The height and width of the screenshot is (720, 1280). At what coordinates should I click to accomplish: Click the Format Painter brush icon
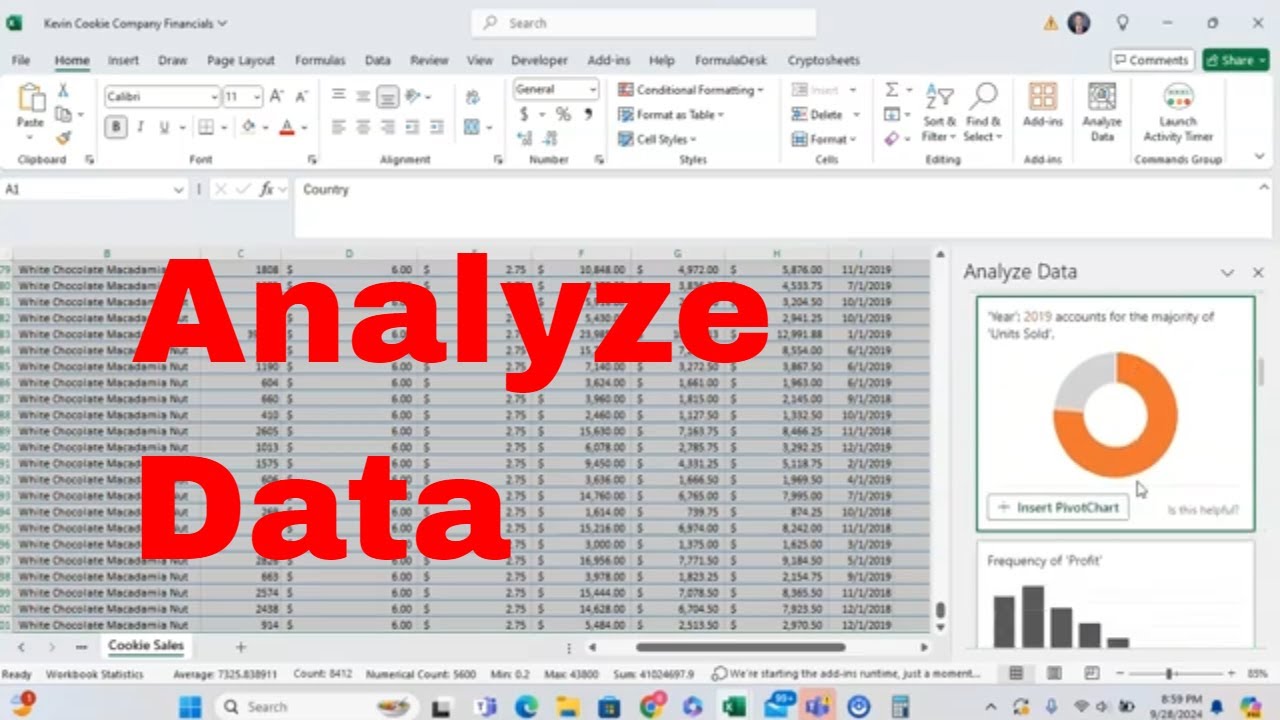(63, 137)
